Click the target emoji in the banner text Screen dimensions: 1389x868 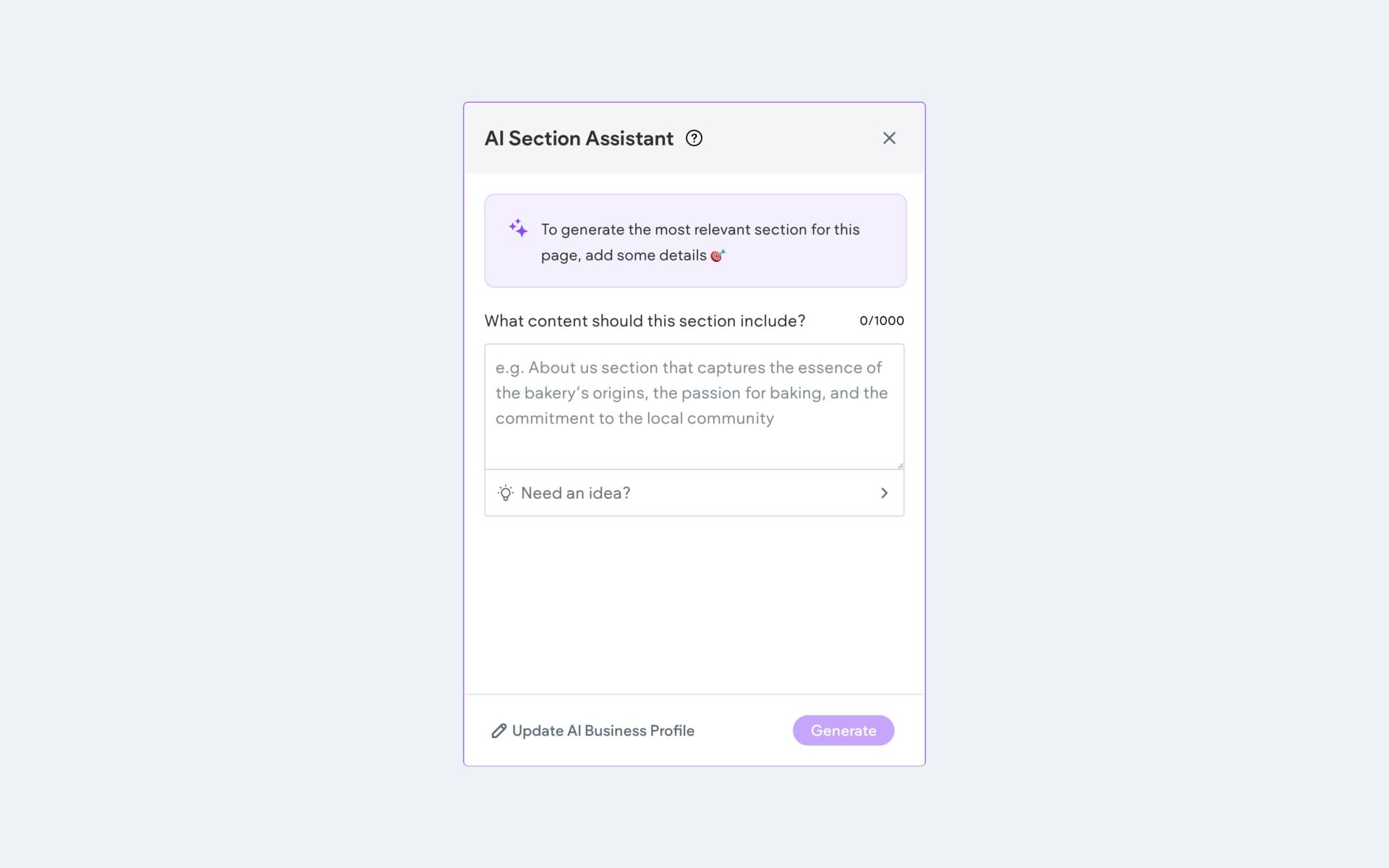click(x=717, y=255)
